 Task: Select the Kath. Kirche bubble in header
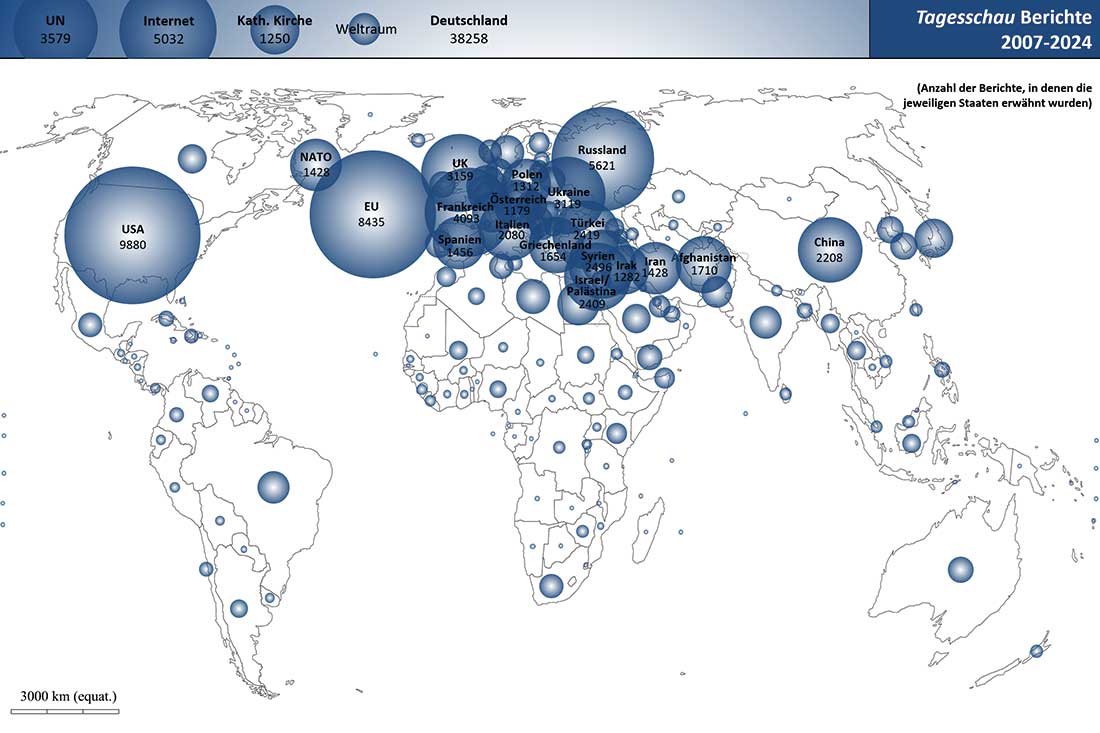[274, 29]
